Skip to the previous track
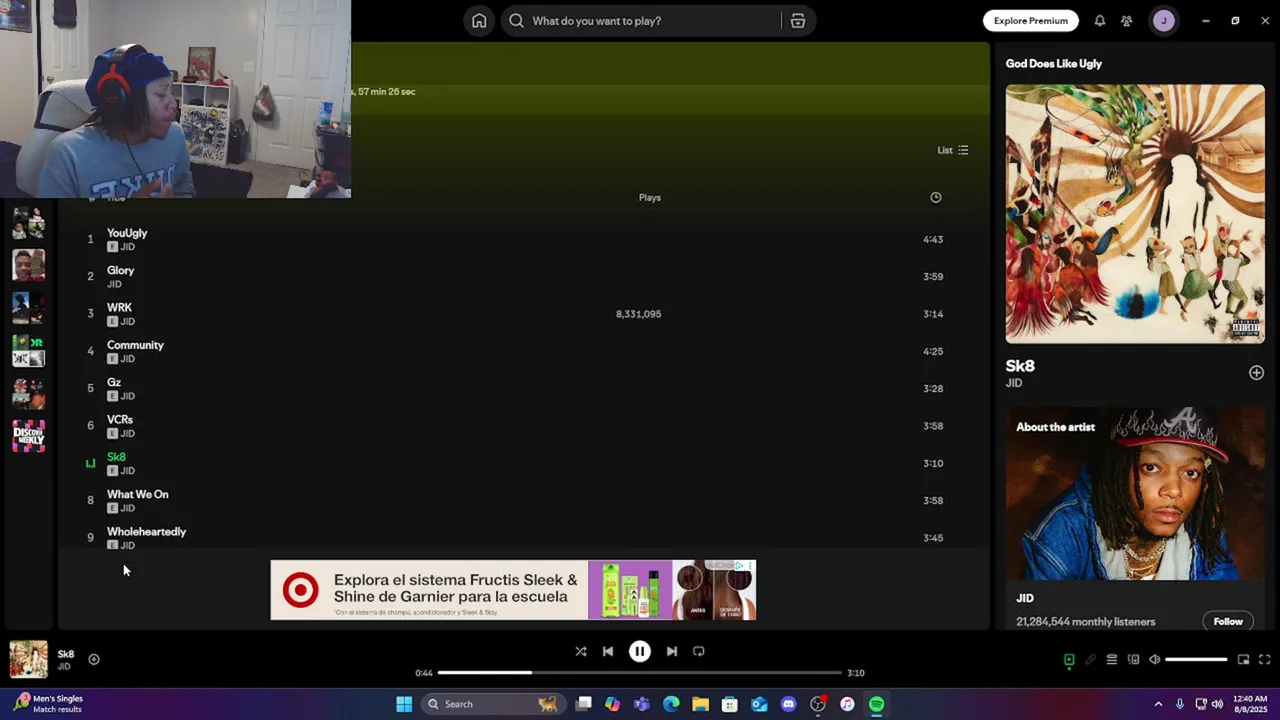 (608, 652)
